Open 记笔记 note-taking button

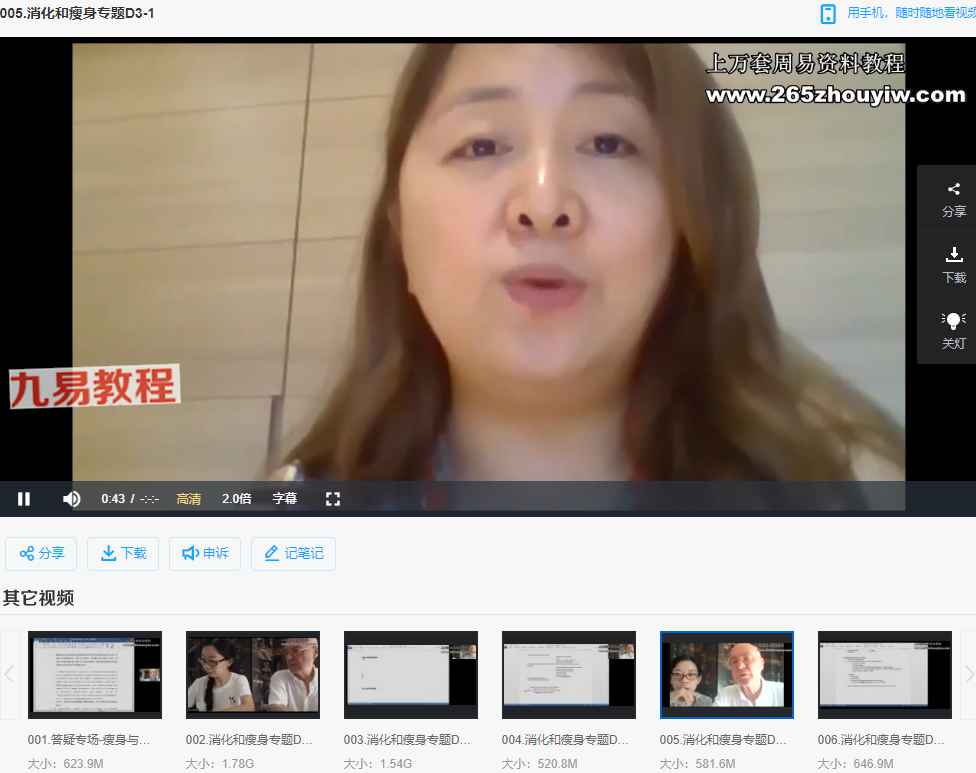tap(293, 553)
